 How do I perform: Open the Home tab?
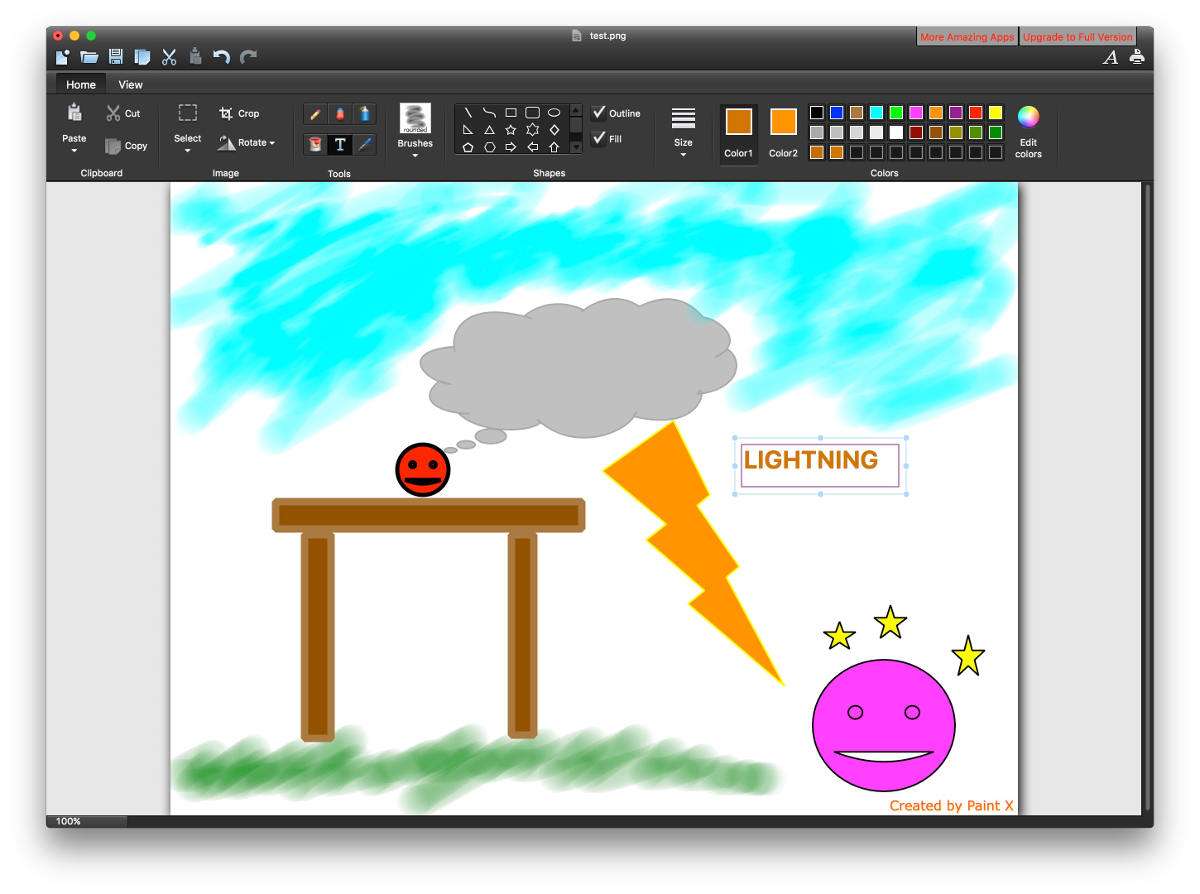click(x=81, y=85)
